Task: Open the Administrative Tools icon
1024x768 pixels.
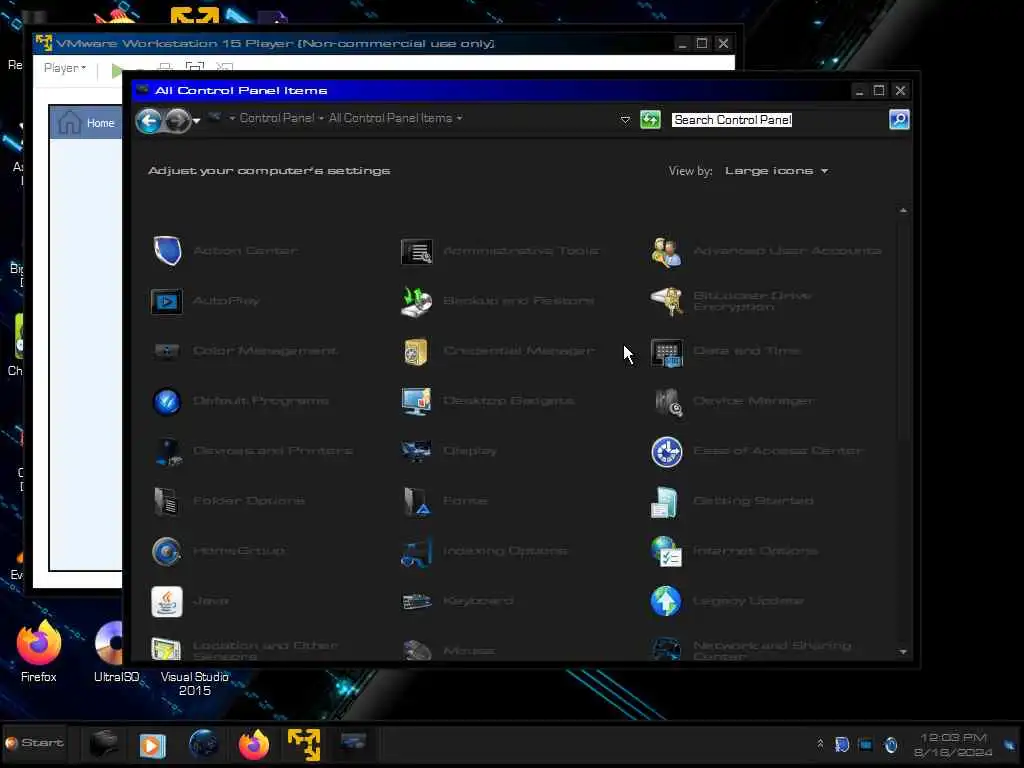Action: click(417, 251)
